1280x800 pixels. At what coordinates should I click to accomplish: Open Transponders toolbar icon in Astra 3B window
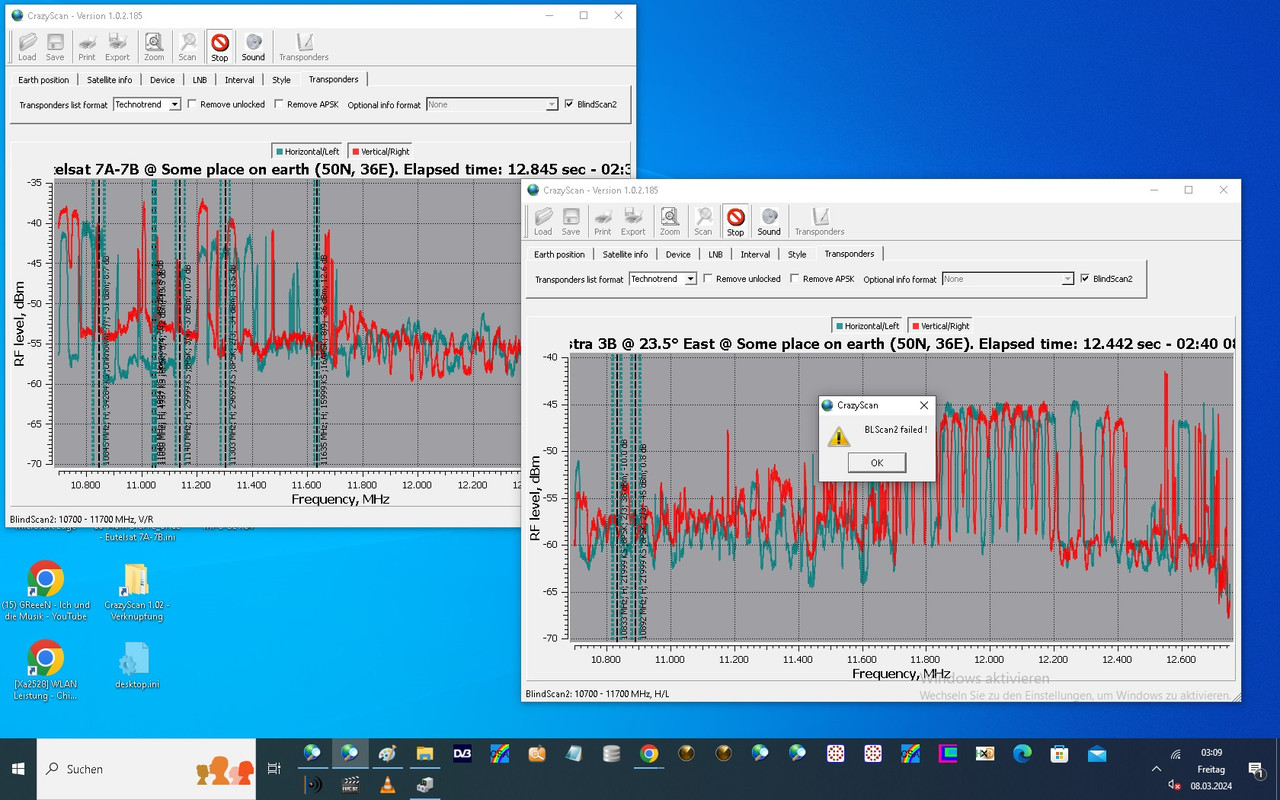click(x=820, y=221)
